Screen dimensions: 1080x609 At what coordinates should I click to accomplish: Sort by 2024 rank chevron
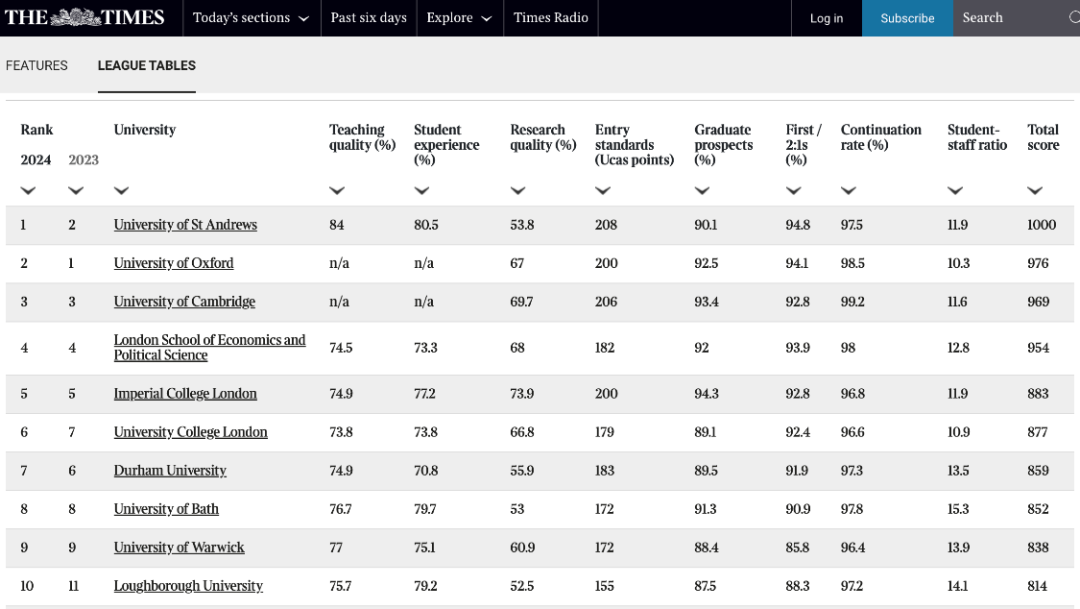(28, 191)
